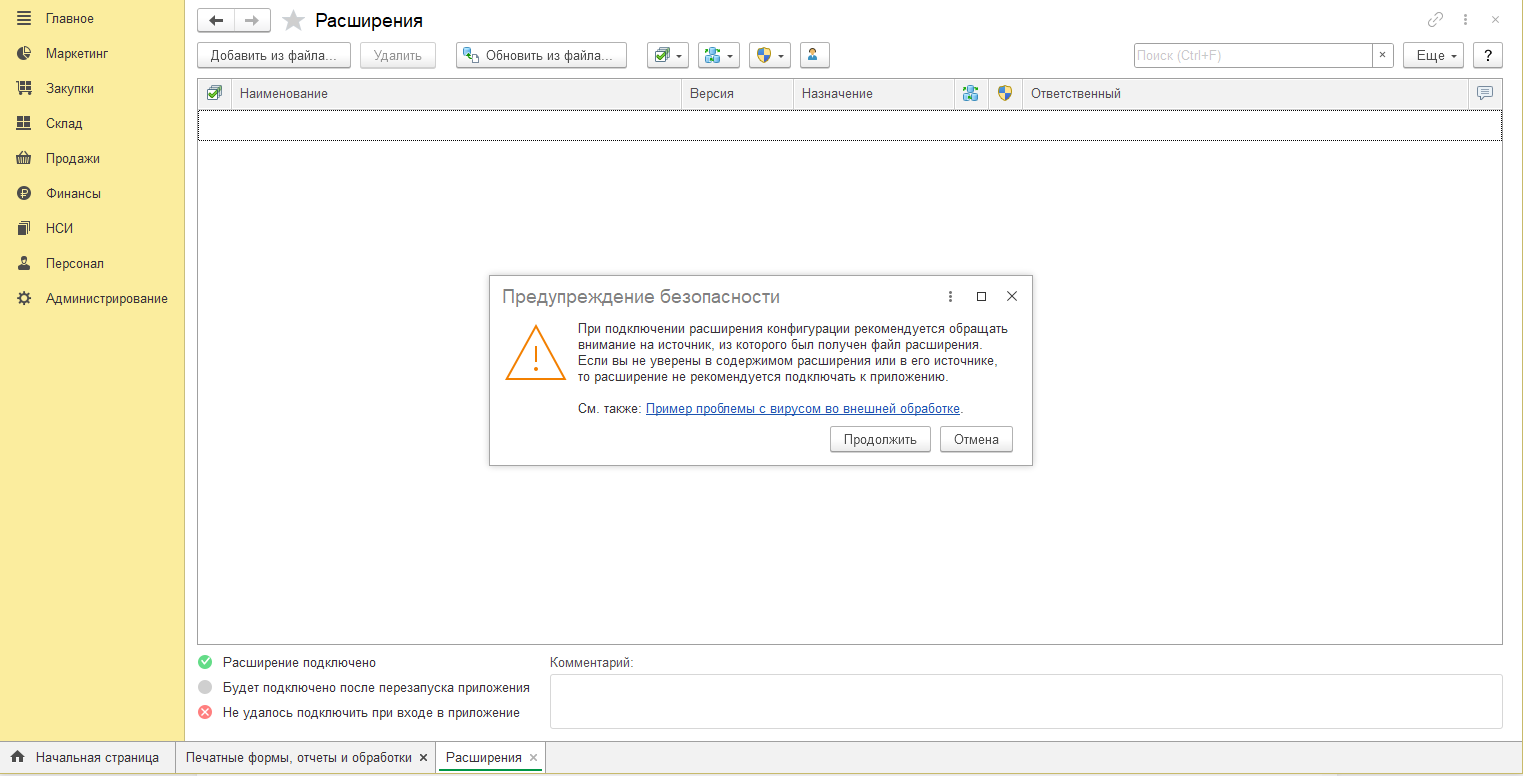
Task: Click the forward navigation arrow
Action: [252, 21]
